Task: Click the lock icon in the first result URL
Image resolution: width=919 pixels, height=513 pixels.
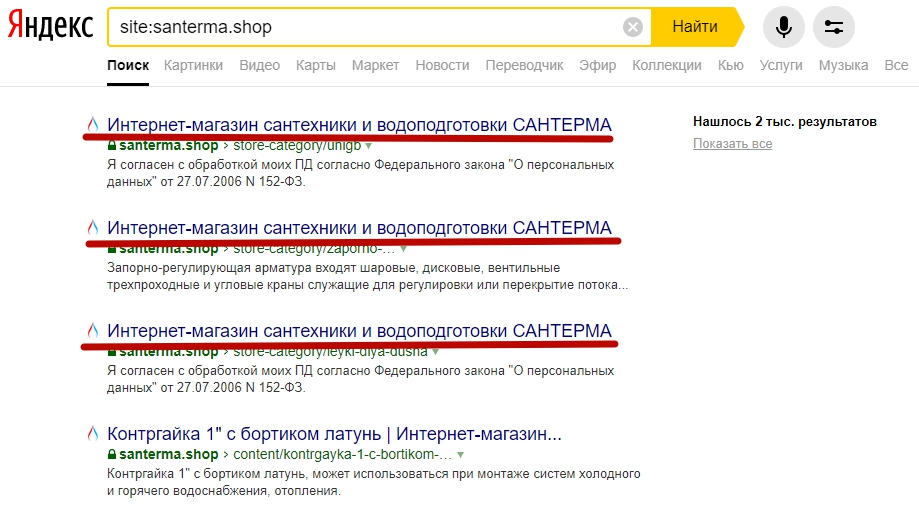Action: click(x=112, y=145)
